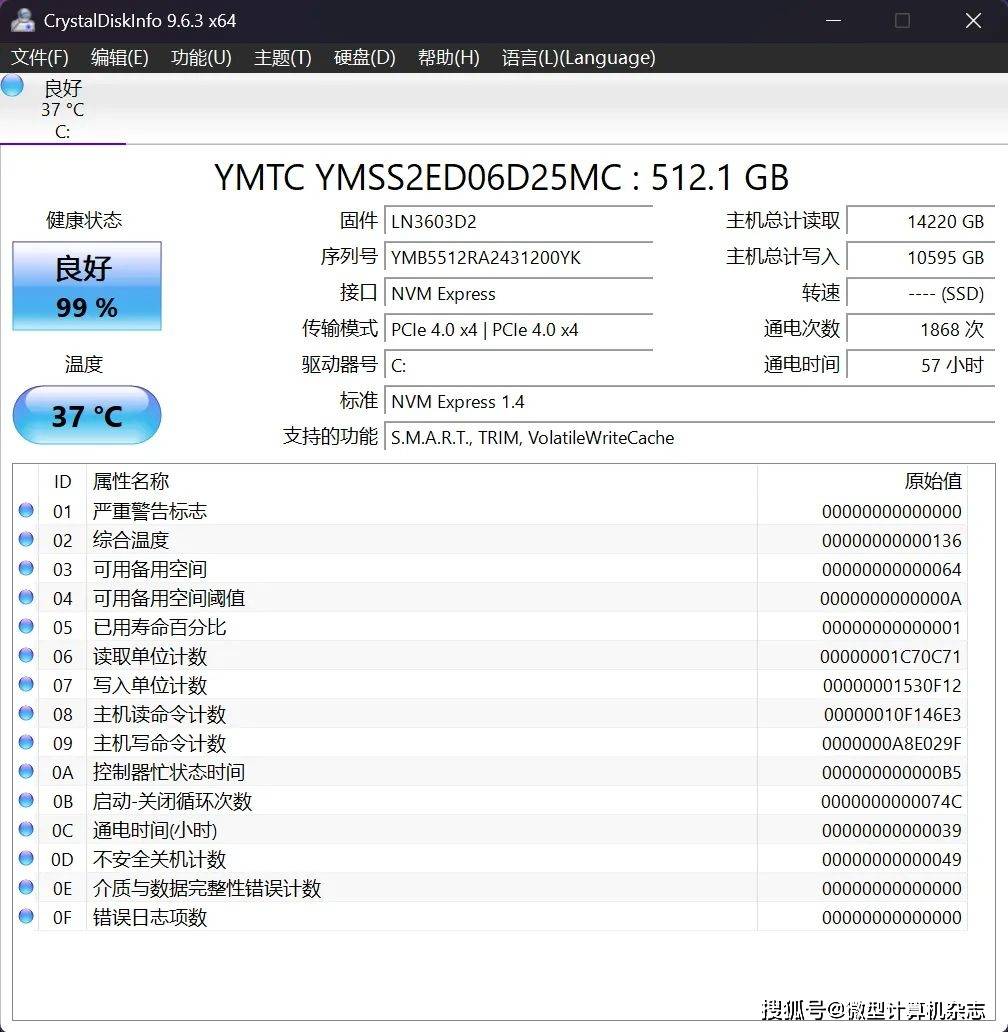Click the status orb for attribute 0B 启动-关闭循环次数
Screen dimensions: 1008x1032
[x=26, y=800]
